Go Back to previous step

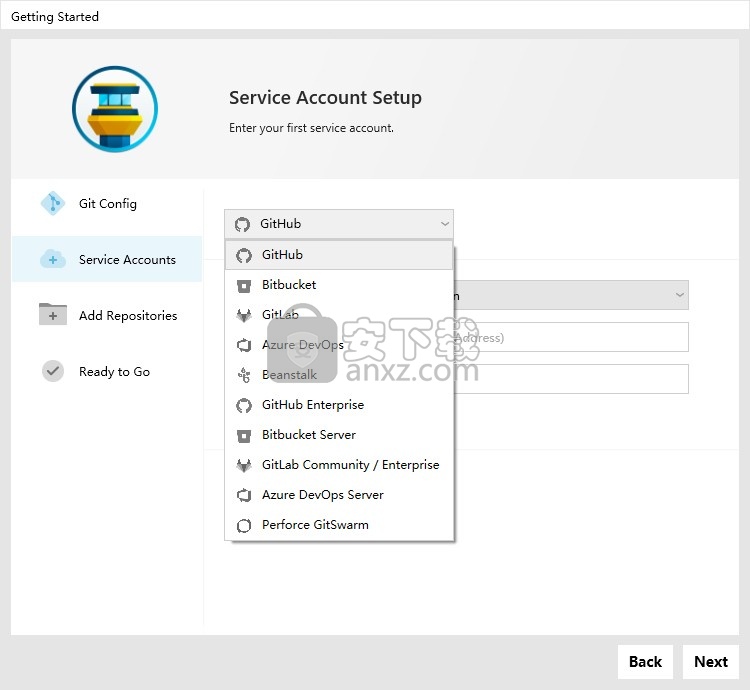pos(645,662)
